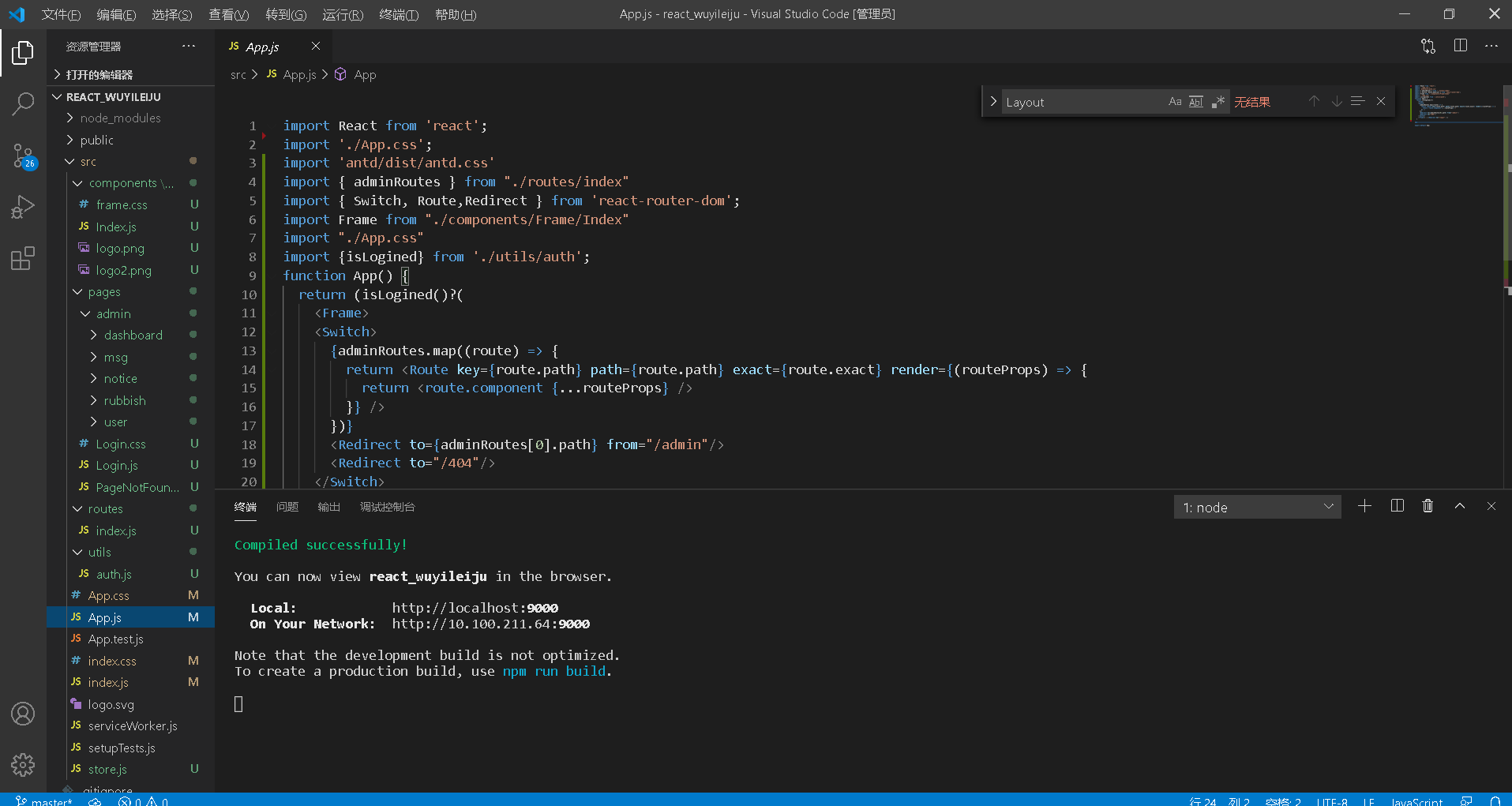
Task: Go to previous find match arrow
Action: [x=1314, y=101]
